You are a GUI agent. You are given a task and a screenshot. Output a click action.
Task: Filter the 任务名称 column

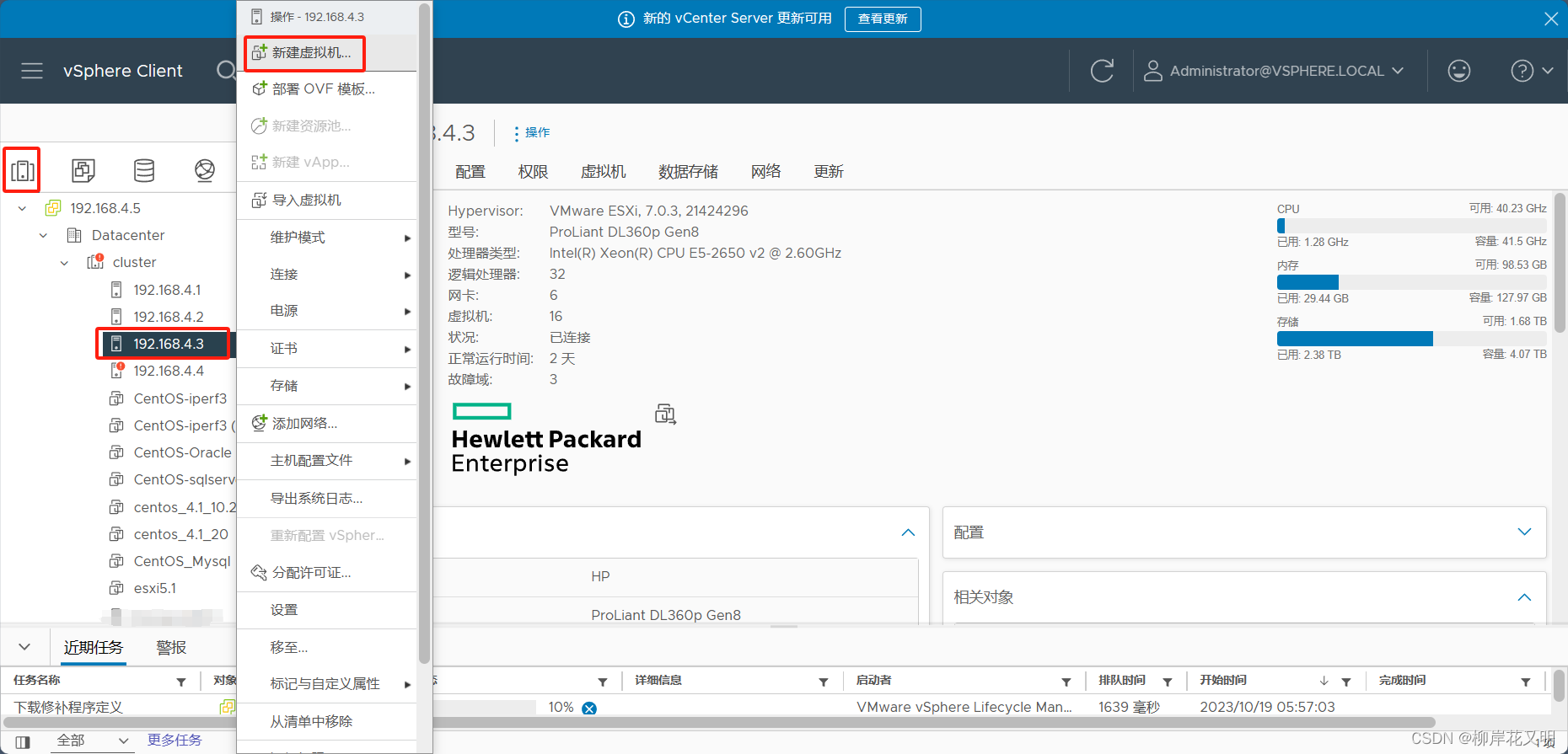click(180, 682)
